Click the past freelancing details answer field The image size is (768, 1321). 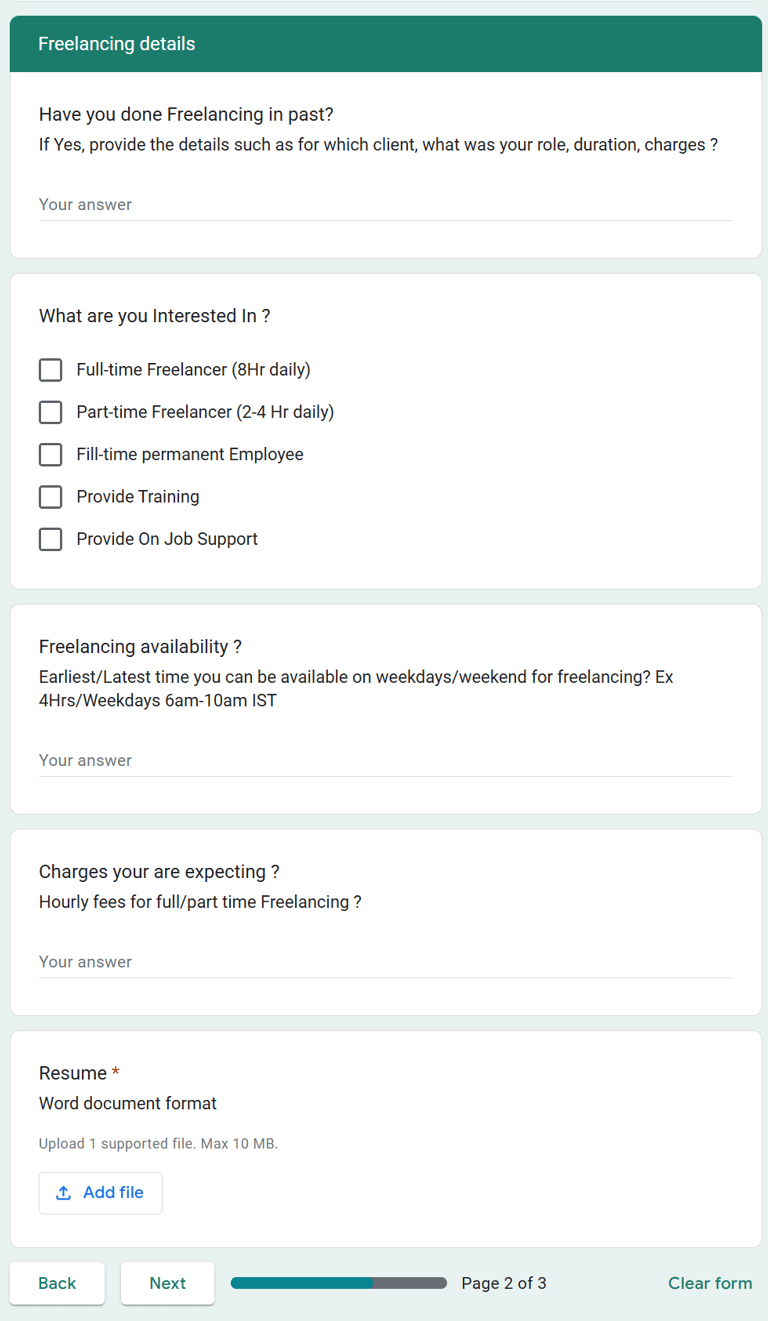[x=385, y=205]
